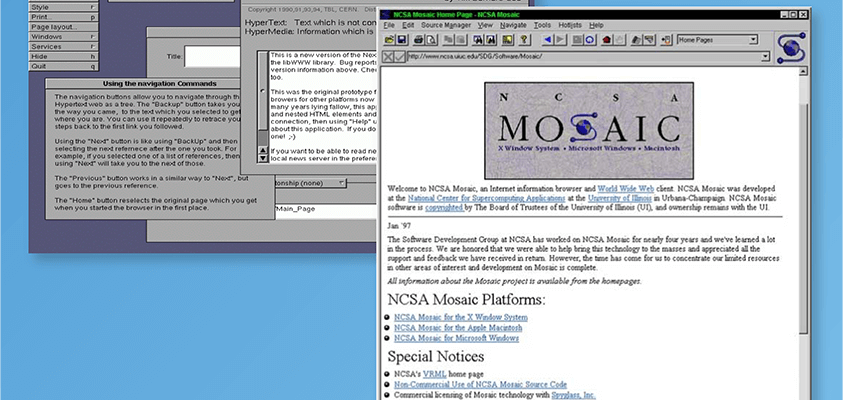Follow the NCSA Mosaic for Apple Macintosh link
The image size is (843, 400).
(460, 327)
